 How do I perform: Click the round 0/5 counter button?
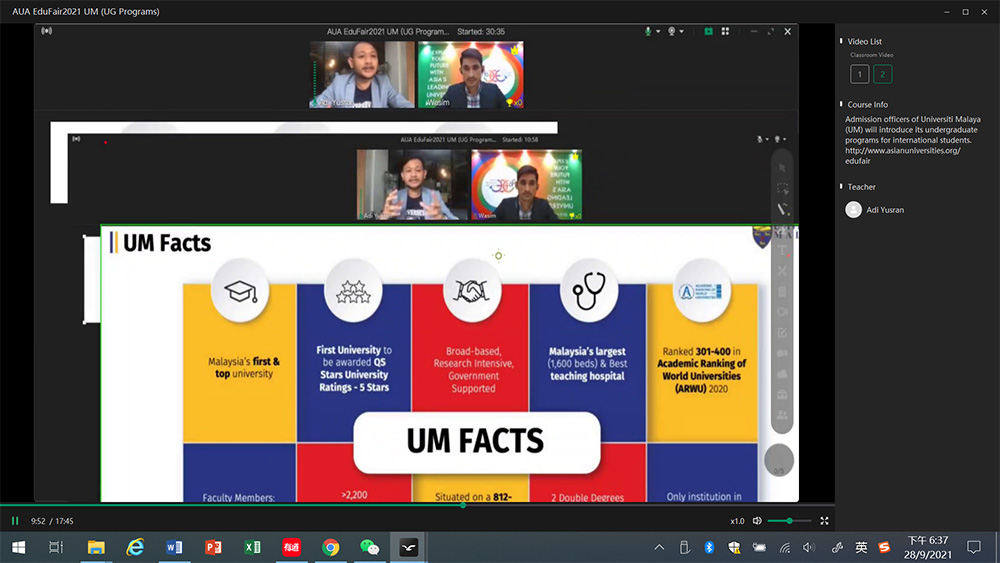click(779, 460)
